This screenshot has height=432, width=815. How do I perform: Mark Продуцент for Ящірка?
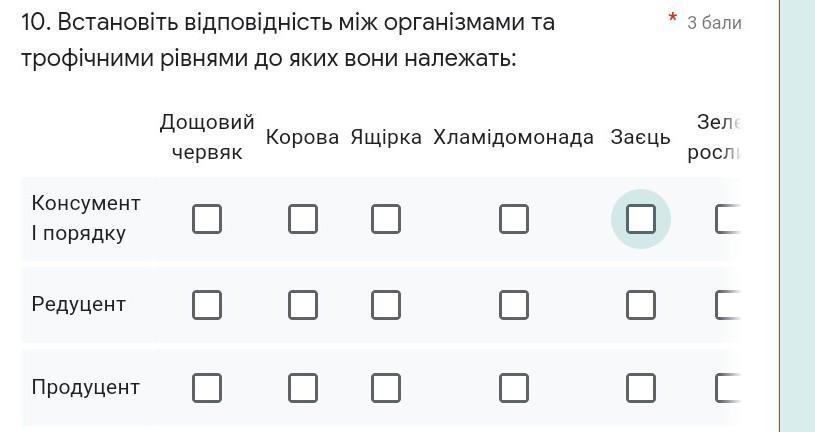386,387
